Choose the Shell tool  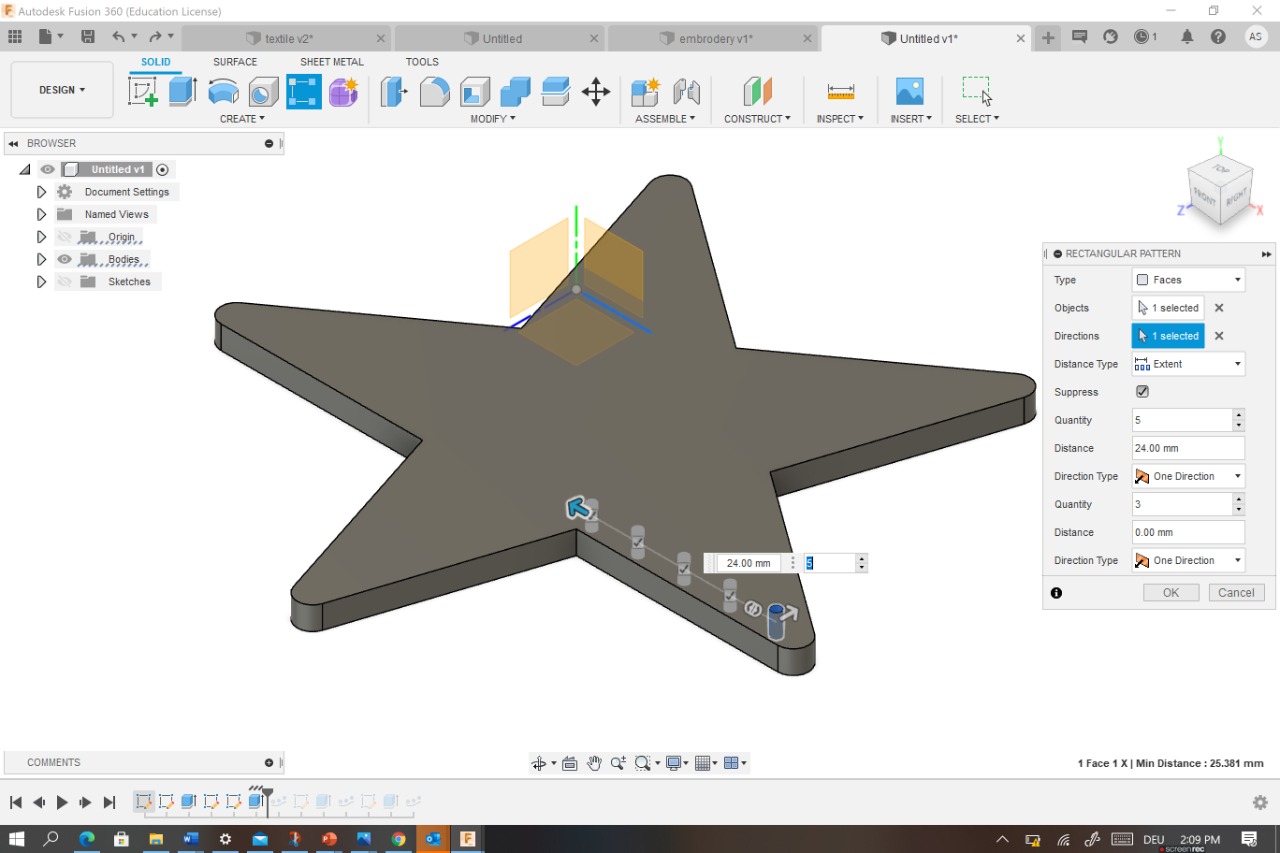475,92
